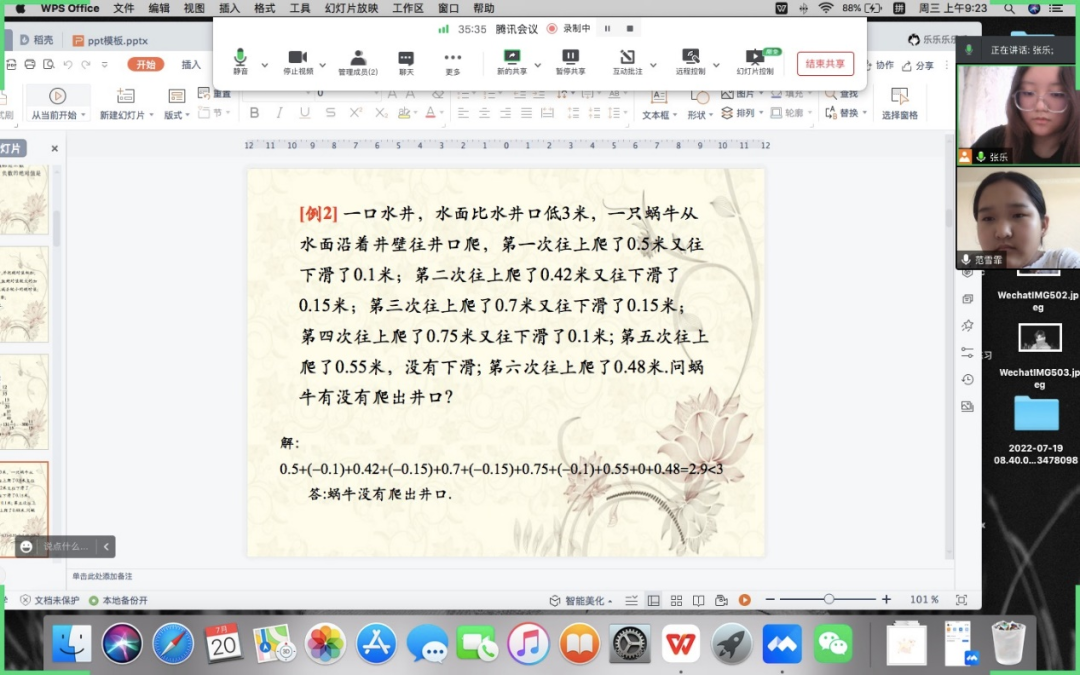Image resolution: width=1080 pixels, height=675 pixels.
Task: Open the 聊天 chat panel
Action: (x=406, y=62)
